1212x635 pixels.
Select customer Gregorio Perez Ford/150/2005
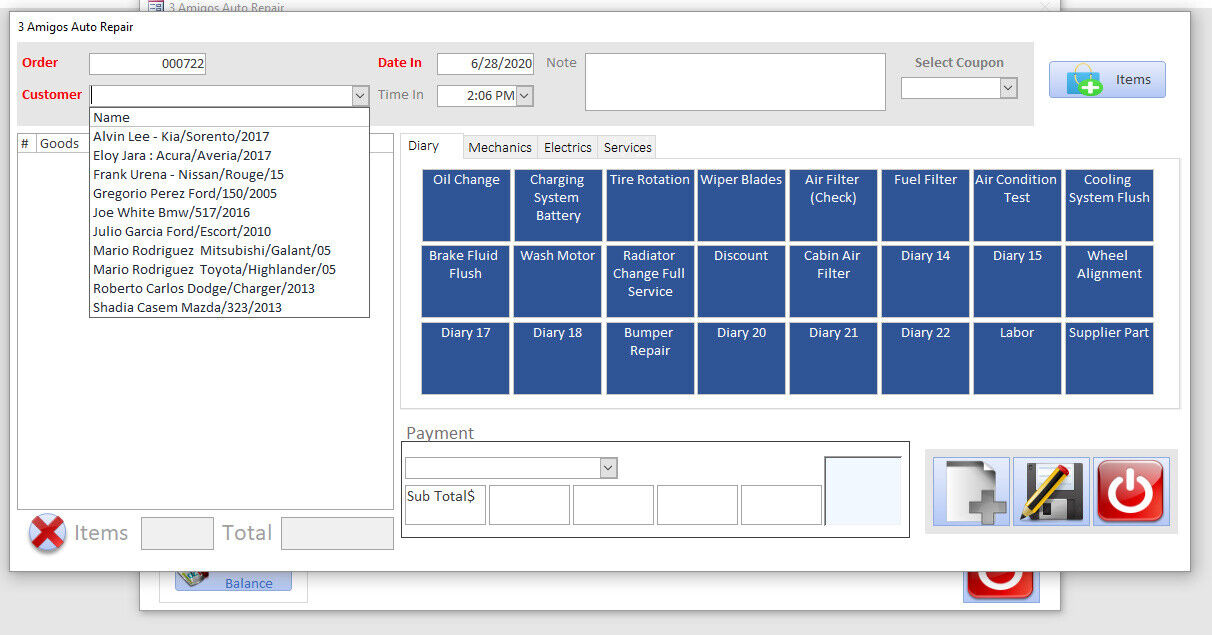tap(229, 193)
